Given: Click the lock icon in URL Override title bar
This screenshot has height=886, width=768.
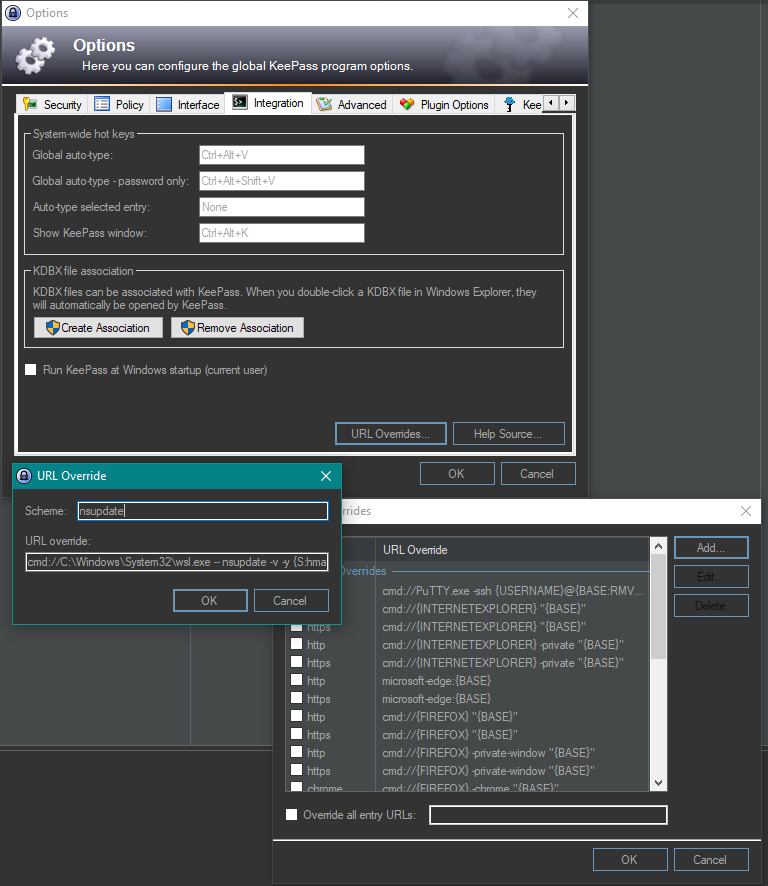Looking at the screenshot, I should [24, 476].
